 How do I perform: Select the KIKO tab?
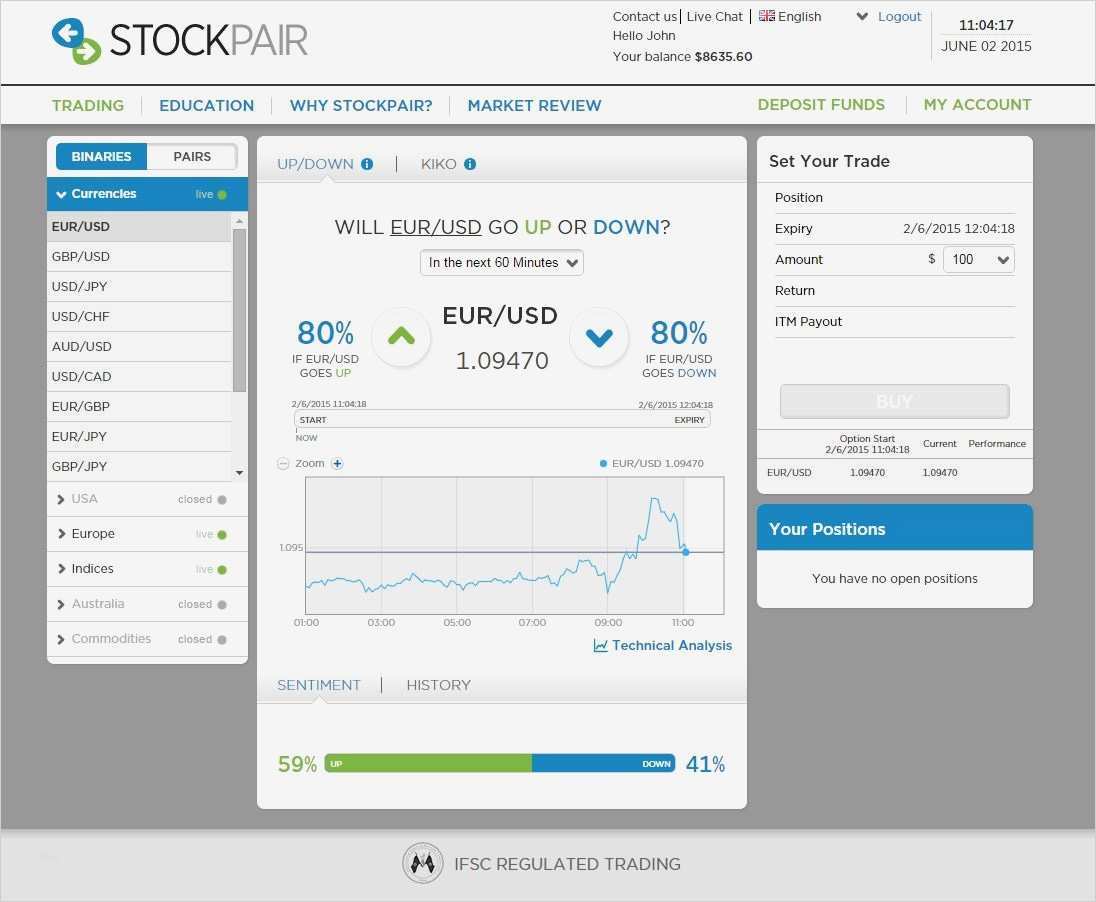(438, 164)
